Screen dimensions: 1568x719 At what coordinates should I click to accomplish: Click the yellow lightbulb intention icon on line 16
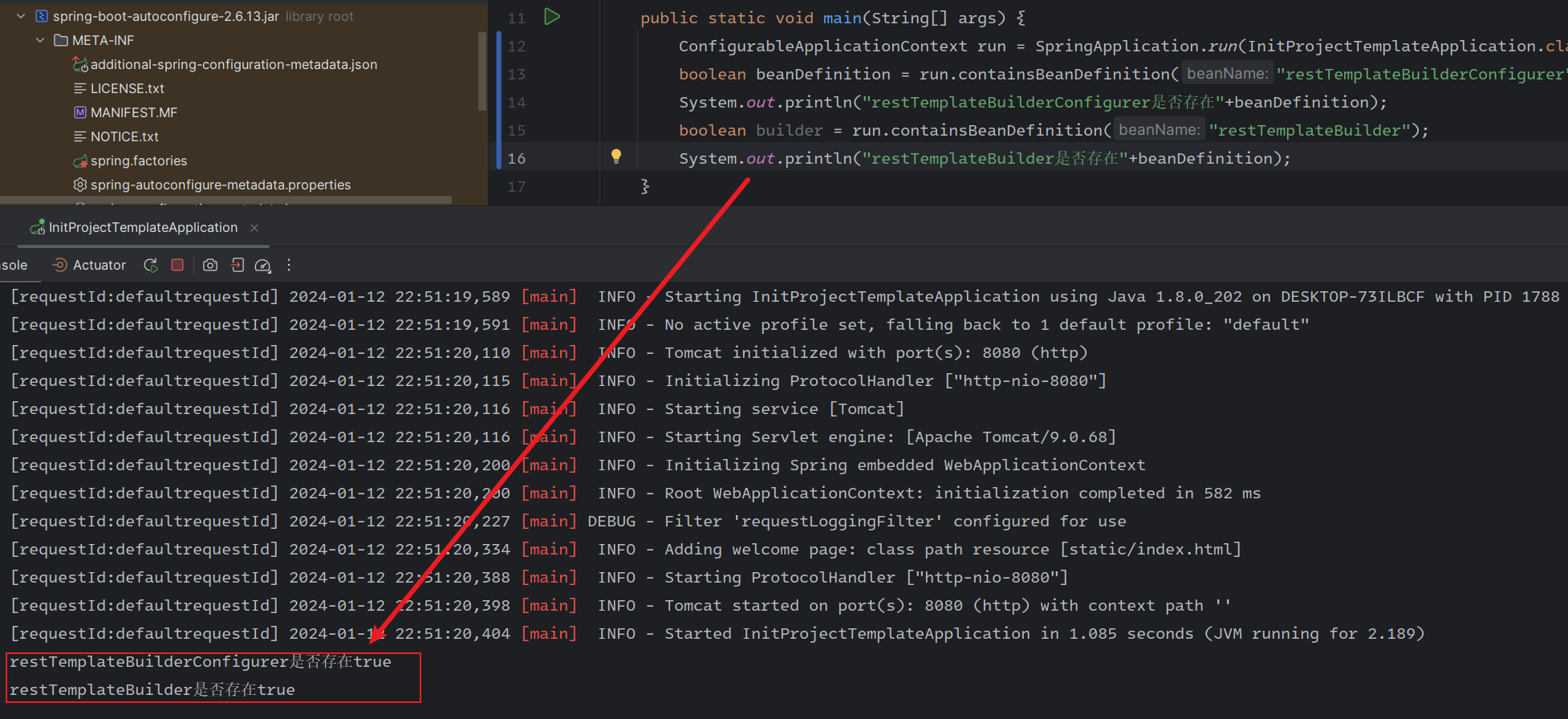(616, 156)
